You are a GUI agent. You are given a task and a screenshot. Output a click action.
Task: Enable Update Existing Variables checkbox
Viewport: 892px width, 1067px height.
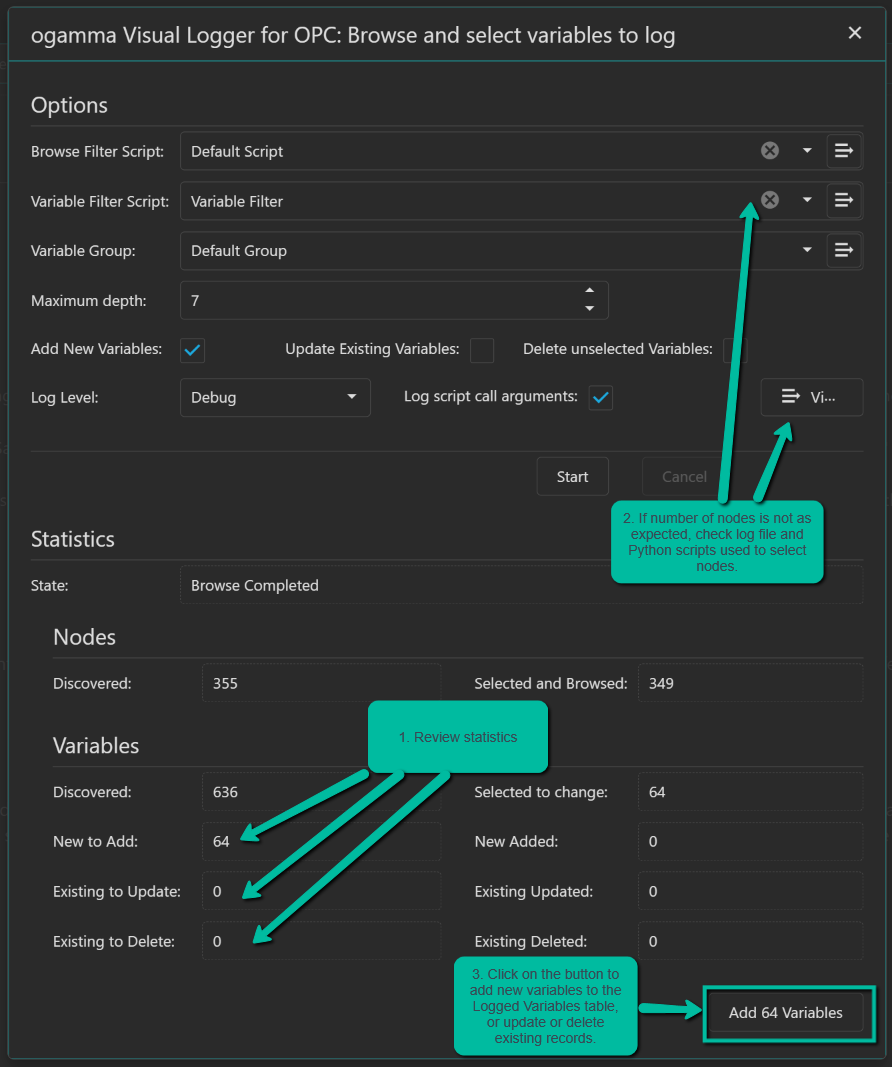(482, 350)
